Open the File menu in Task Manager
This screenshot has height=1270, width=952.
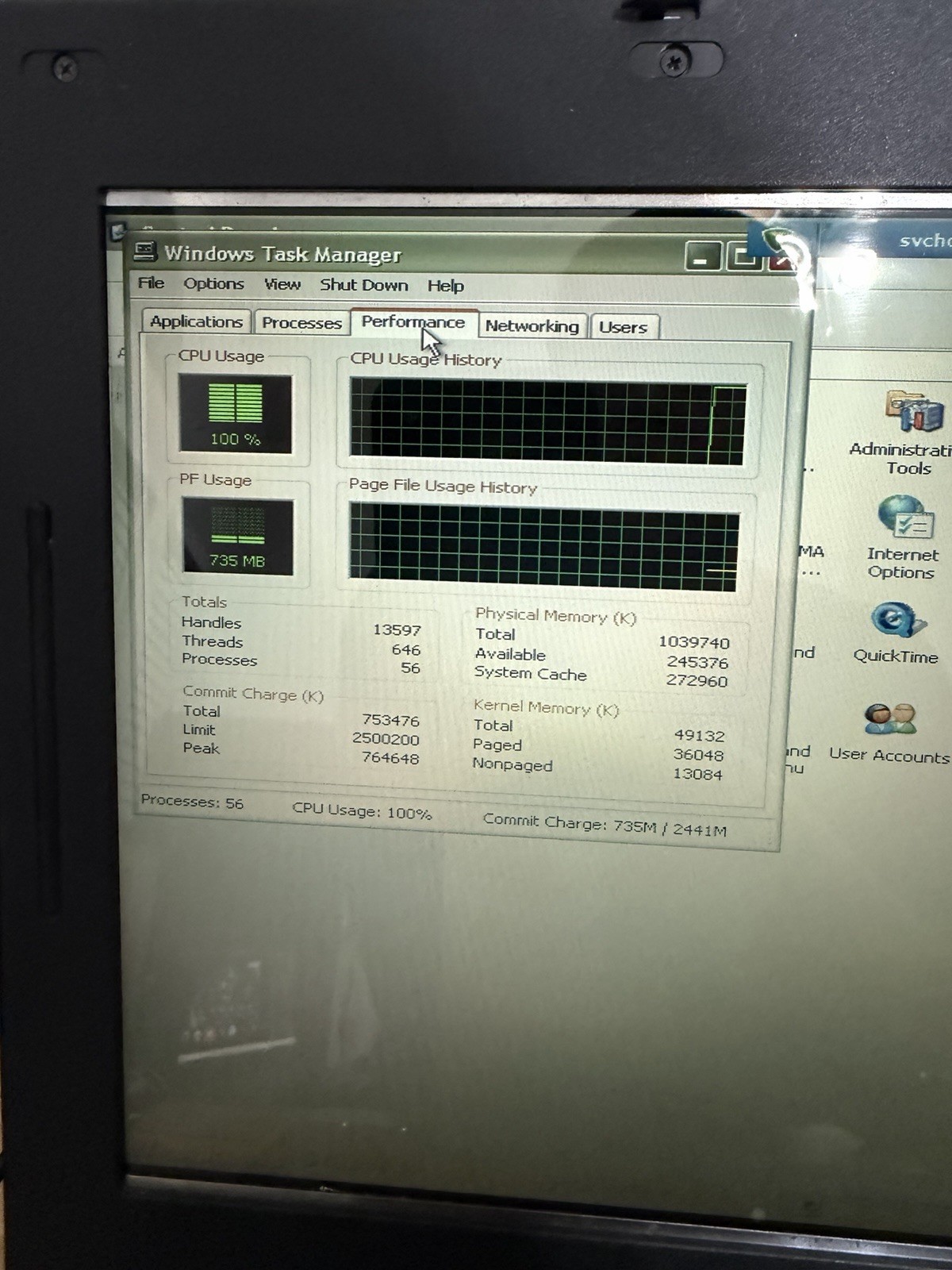(151, 283)
